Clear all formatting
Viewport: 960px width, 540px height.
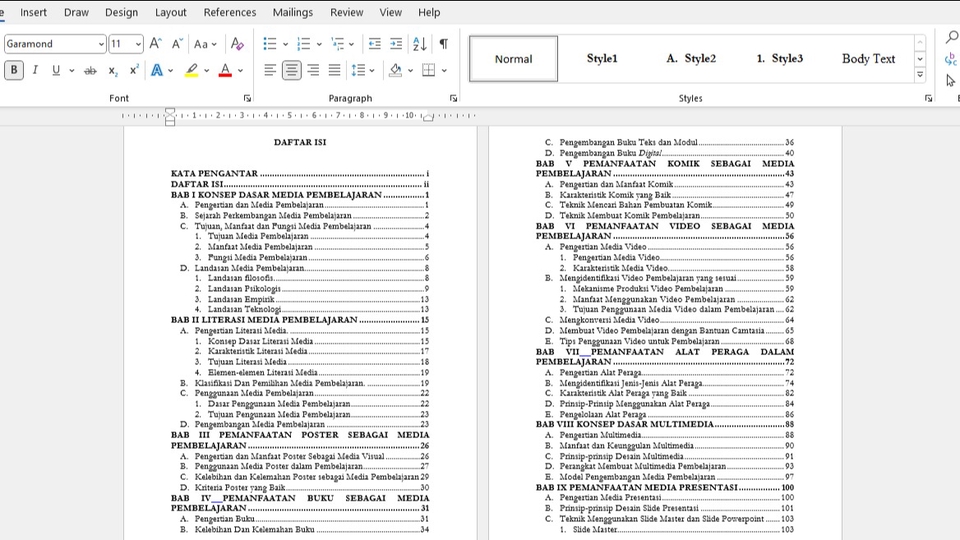click(237, 44)
